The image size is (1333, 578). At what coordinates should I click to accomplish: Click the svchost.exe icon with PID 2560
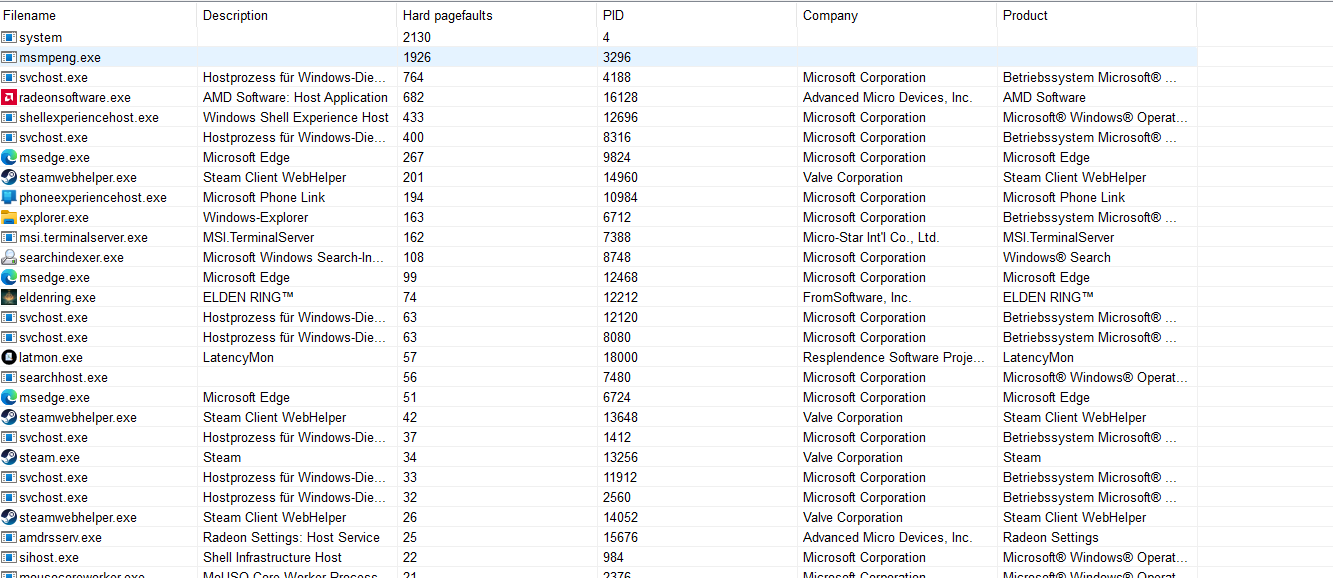[x=9, y=497]
